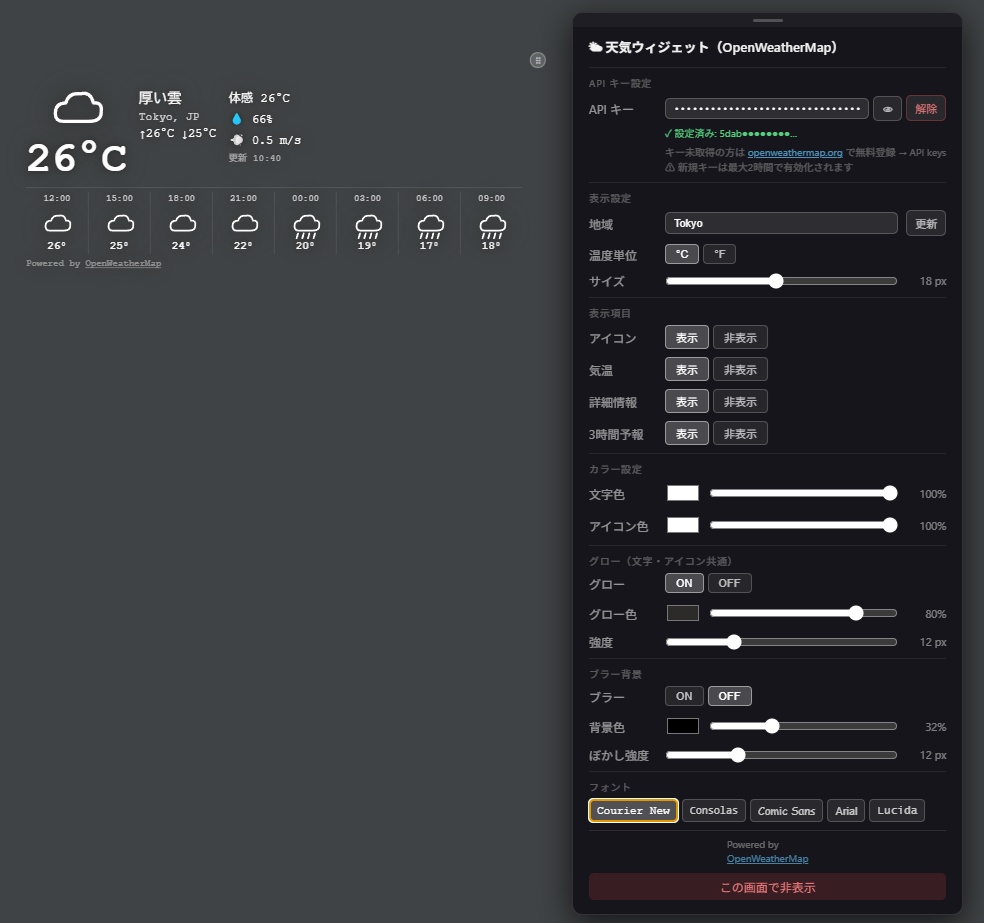Open the 文字色 color swatch
984x923 pixels.
click(683, 493)
